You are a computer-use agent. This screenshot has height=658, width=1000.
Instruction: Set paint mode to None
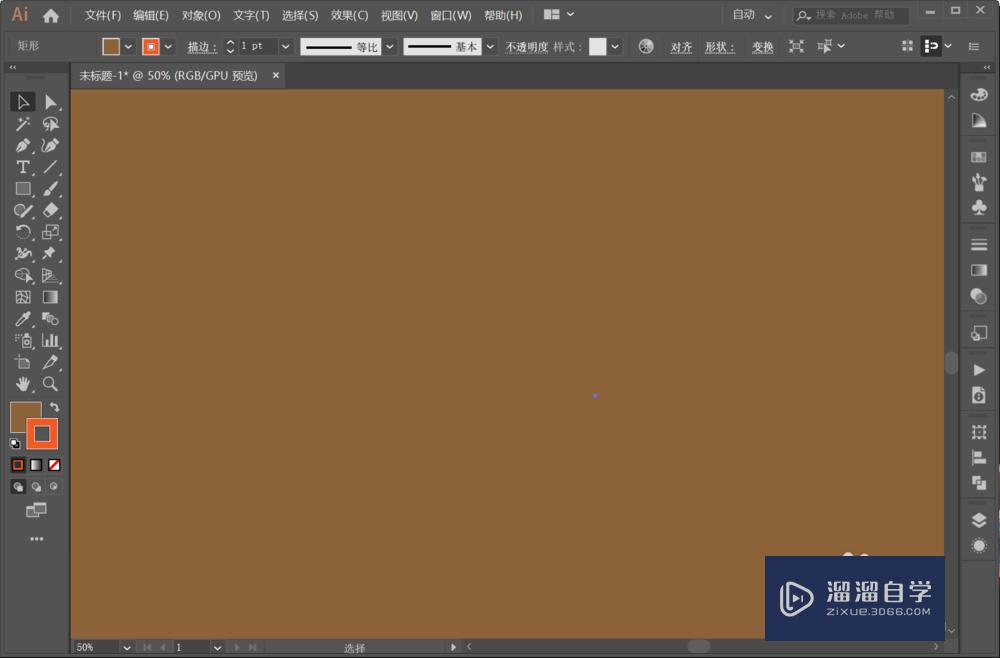(54, 465)
